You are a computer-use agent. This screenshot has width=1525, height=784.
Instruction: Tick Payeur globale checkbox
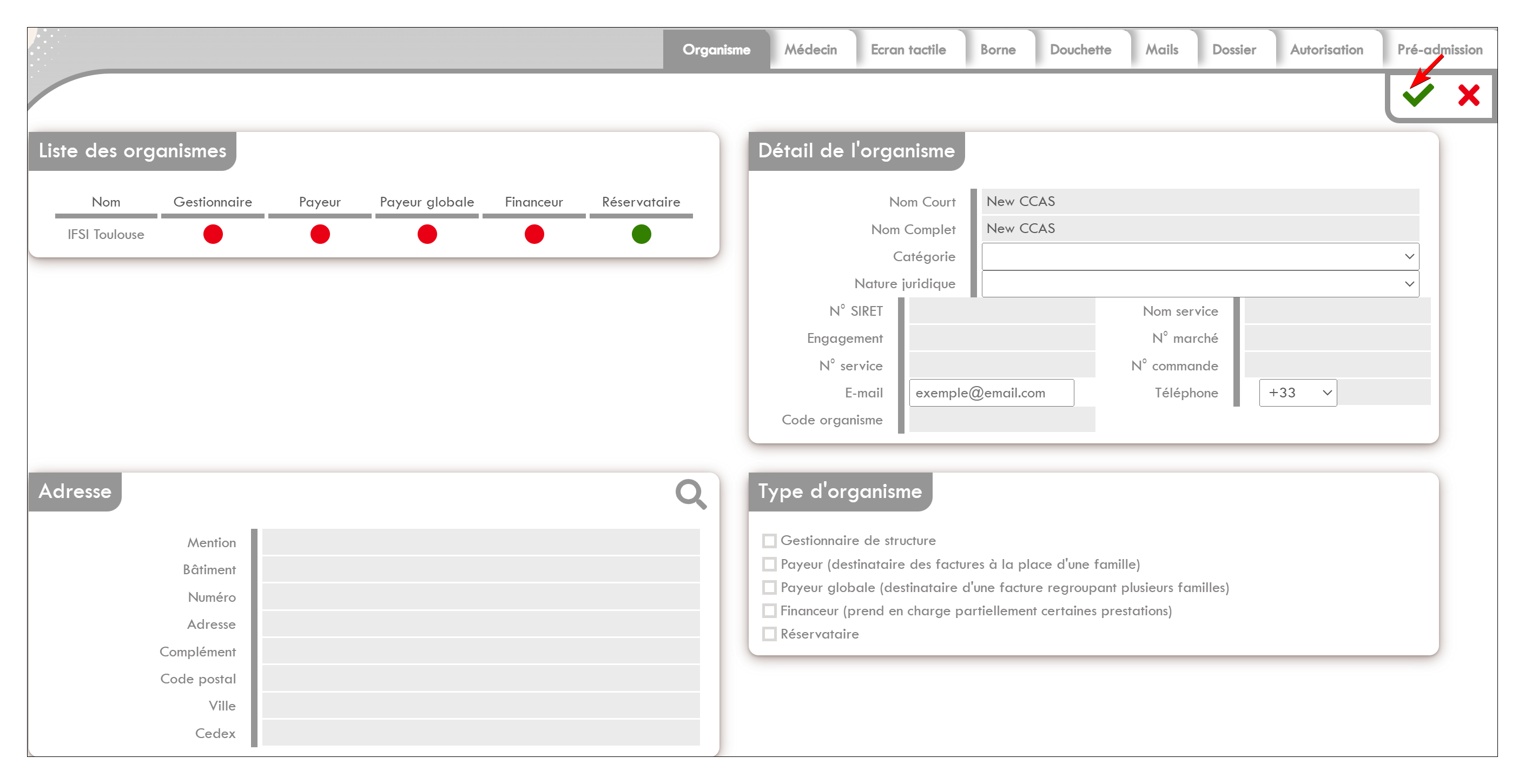tap(769, 588)
